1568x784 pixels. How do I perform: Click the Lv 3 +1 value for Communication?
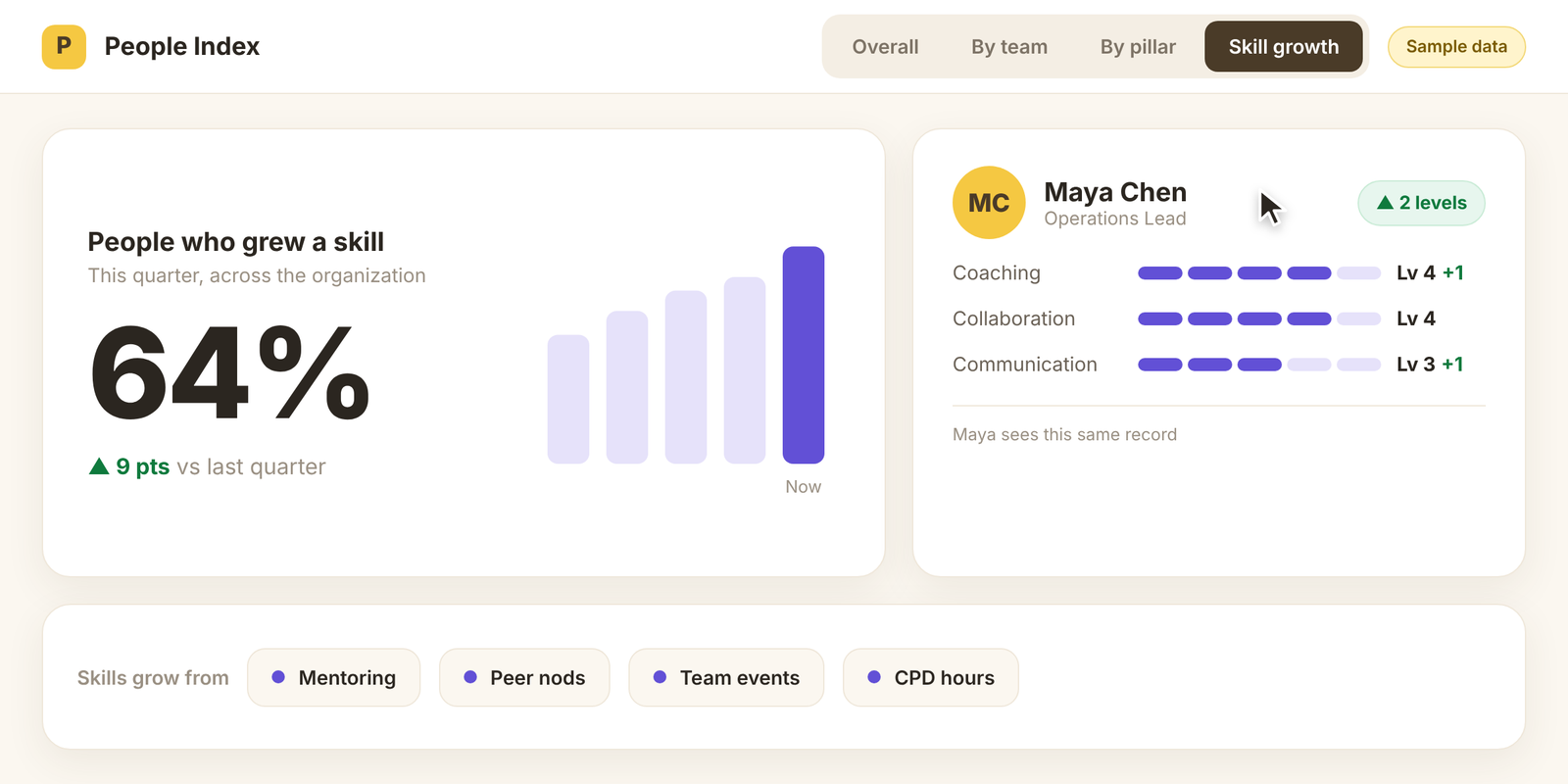click(x=1430, y=365)
